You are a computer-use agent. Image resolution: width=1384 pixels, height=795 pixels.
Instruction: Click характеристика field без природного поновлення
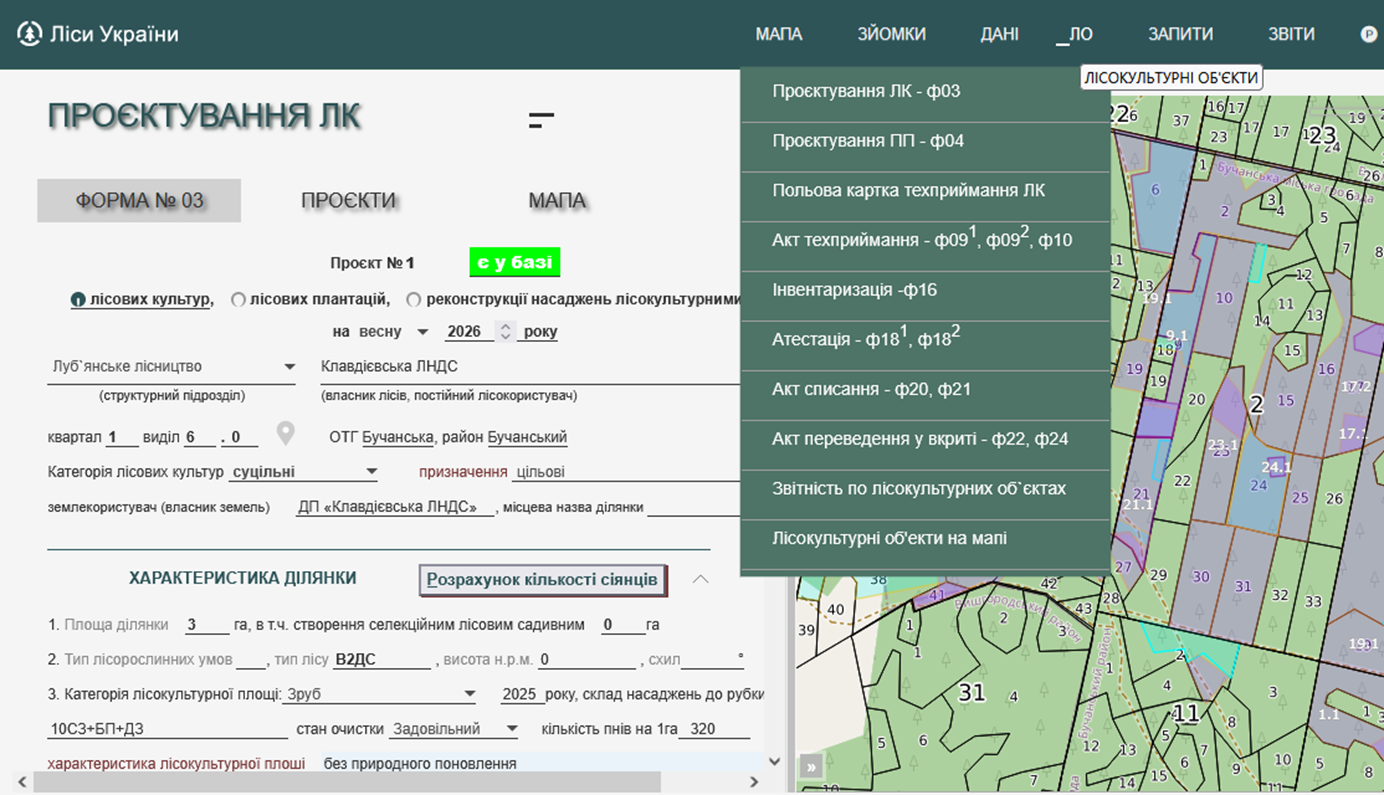(x=540, y=763)
